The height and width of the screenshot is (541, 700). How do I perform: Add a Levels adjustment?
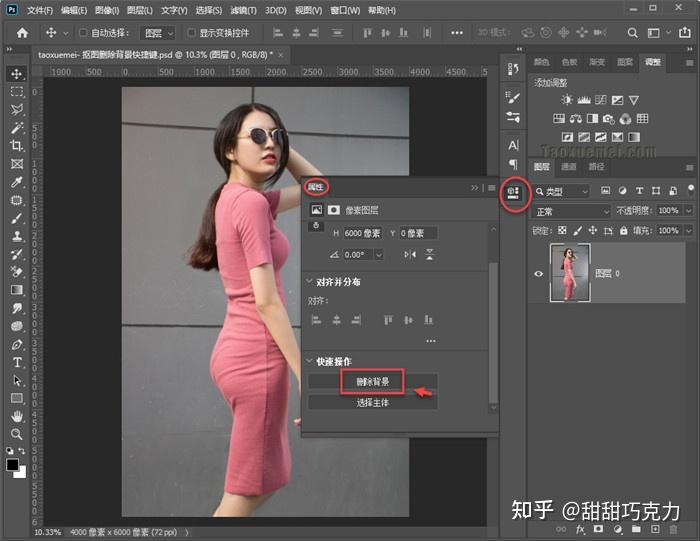pyautogui.click(x=583, y=100)
